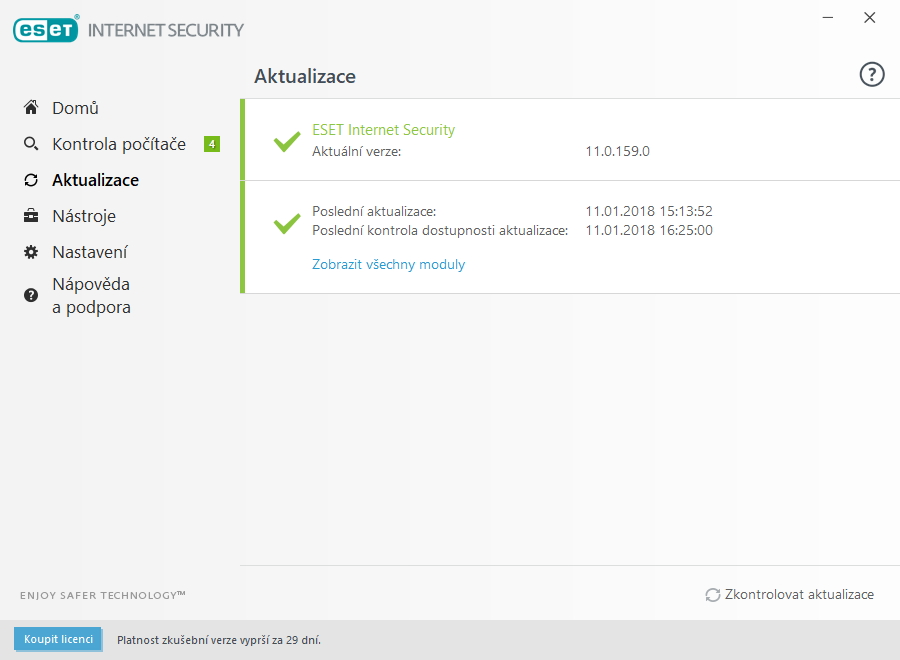Click the Aktualizace refresh icon in sidebar

(31, 180)
